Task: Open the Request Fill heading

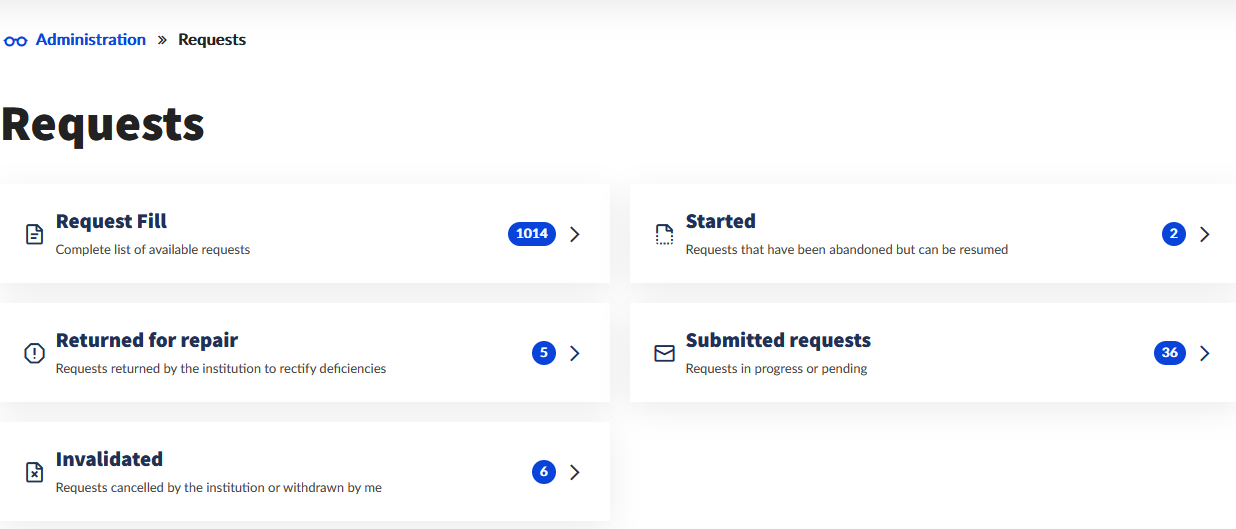Action: 111,221
